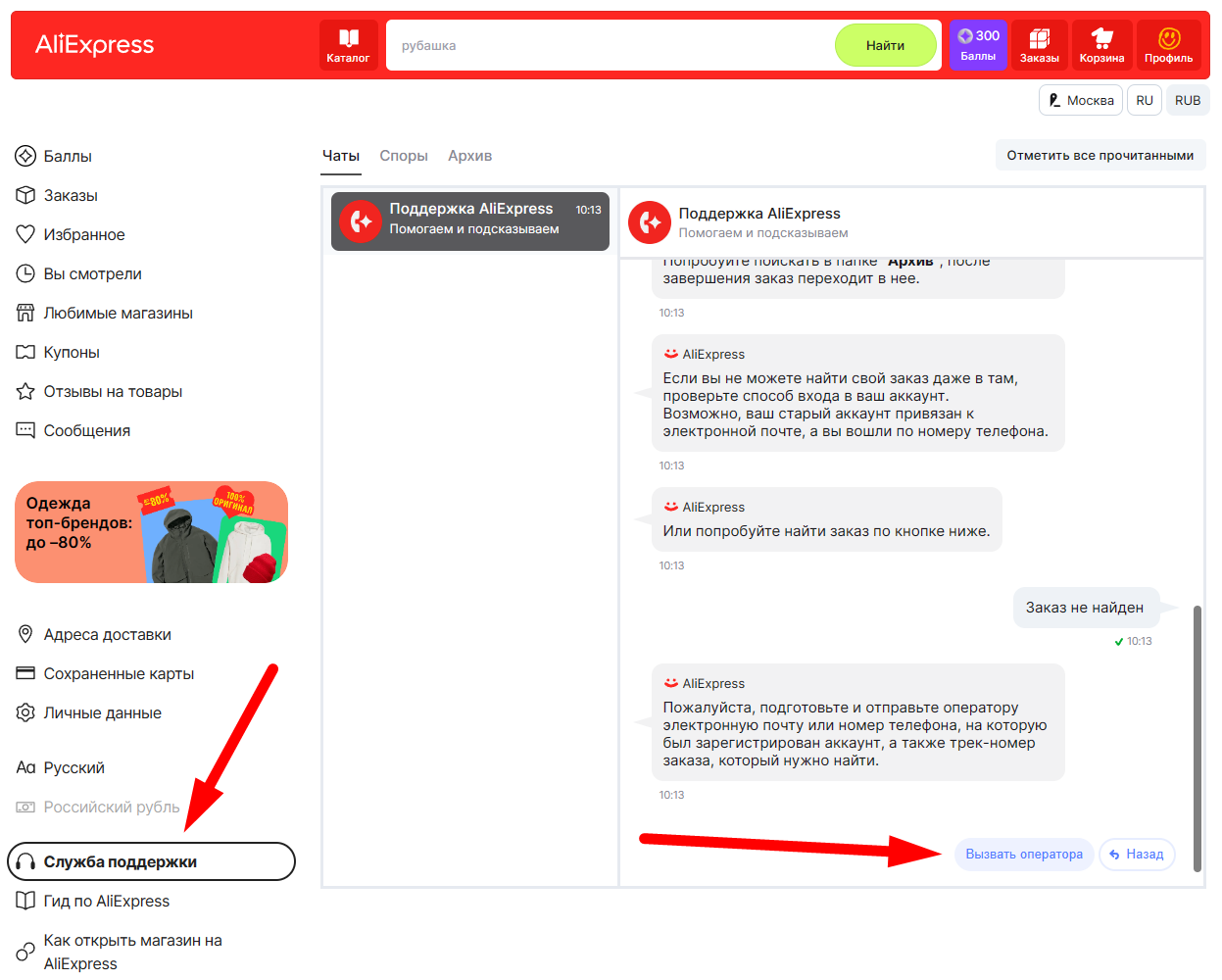Open the Москва city selector

coord(1080,100)
